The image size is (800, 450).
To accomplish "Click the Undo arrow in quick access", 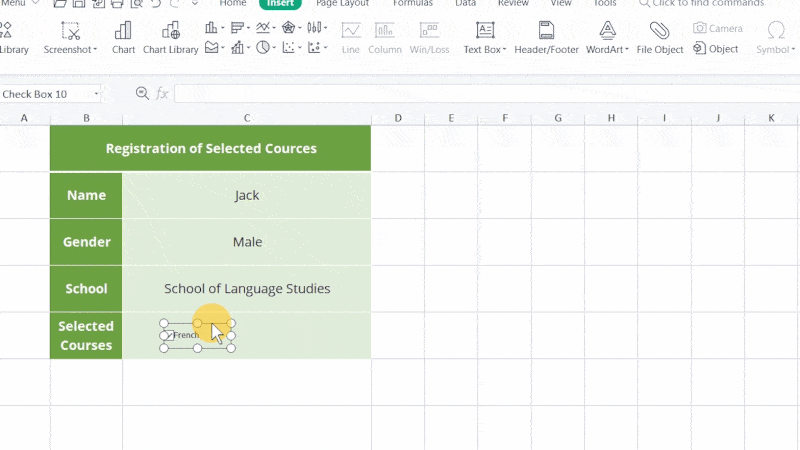I will pyautogui.click(x=156, y=4).
